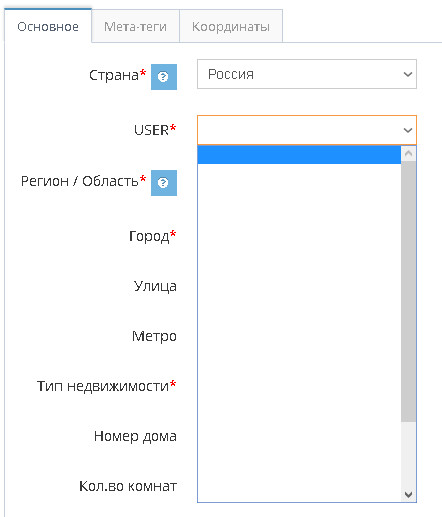The width and height of the screenshot is (442, 517).
Task: Select the Основное tab
Action: 48,26
